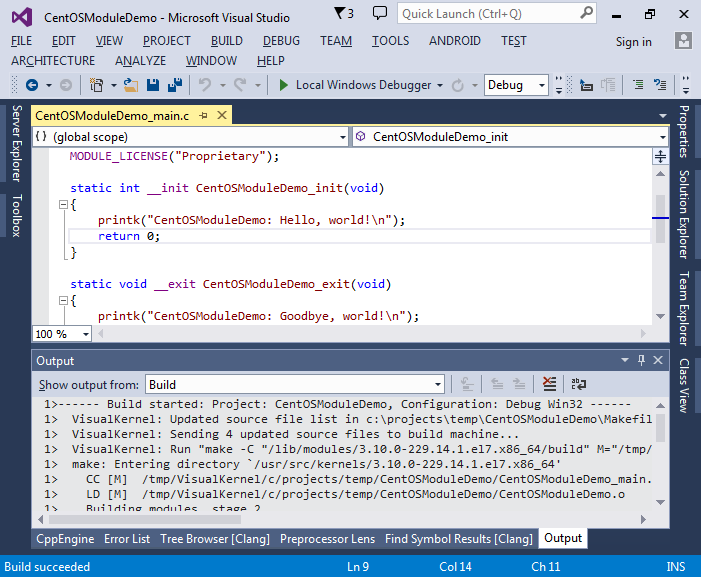Open the Output window position dropdown arrow

[625, 360]
